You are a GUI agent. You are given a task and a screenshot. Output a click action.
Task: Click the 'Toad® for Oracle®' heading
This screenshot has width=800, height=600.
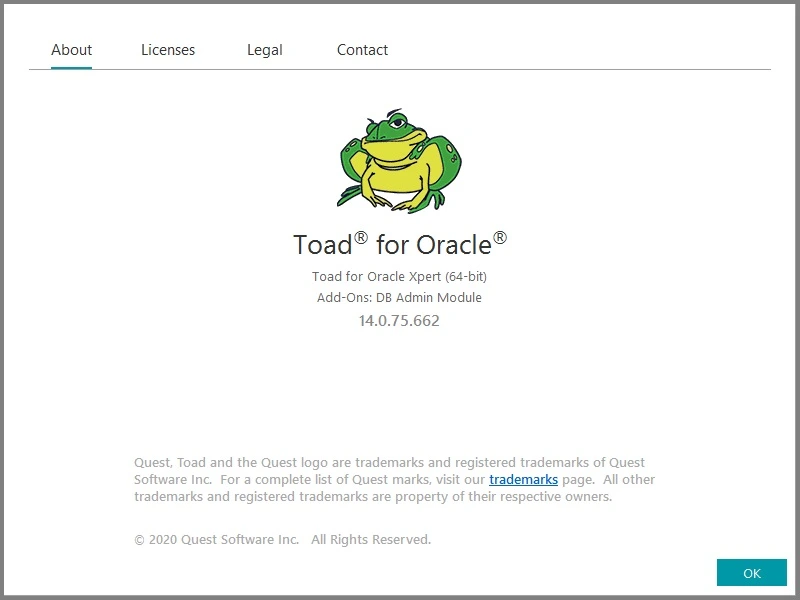point(400,244)
